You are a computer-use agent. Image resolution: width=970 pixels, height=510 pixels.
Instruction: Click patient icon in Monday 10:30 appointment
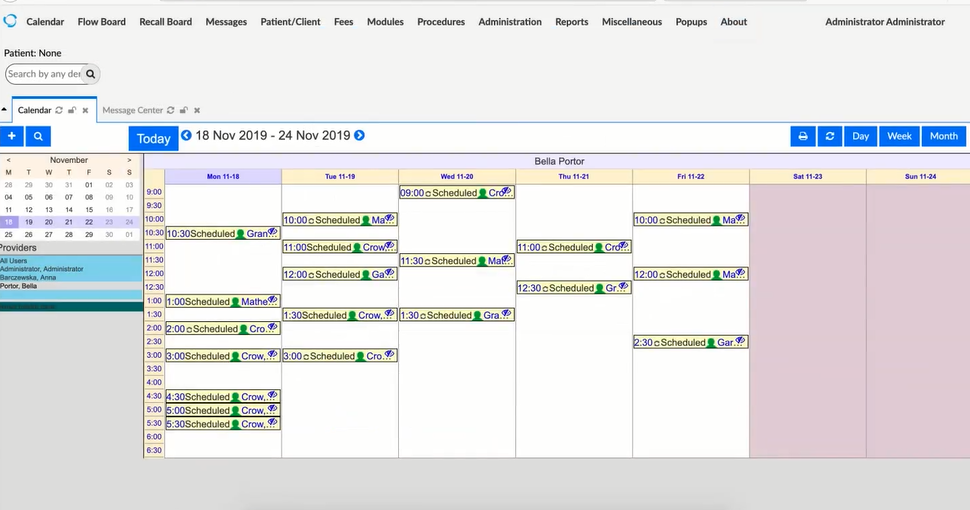[x=241, y=234]
